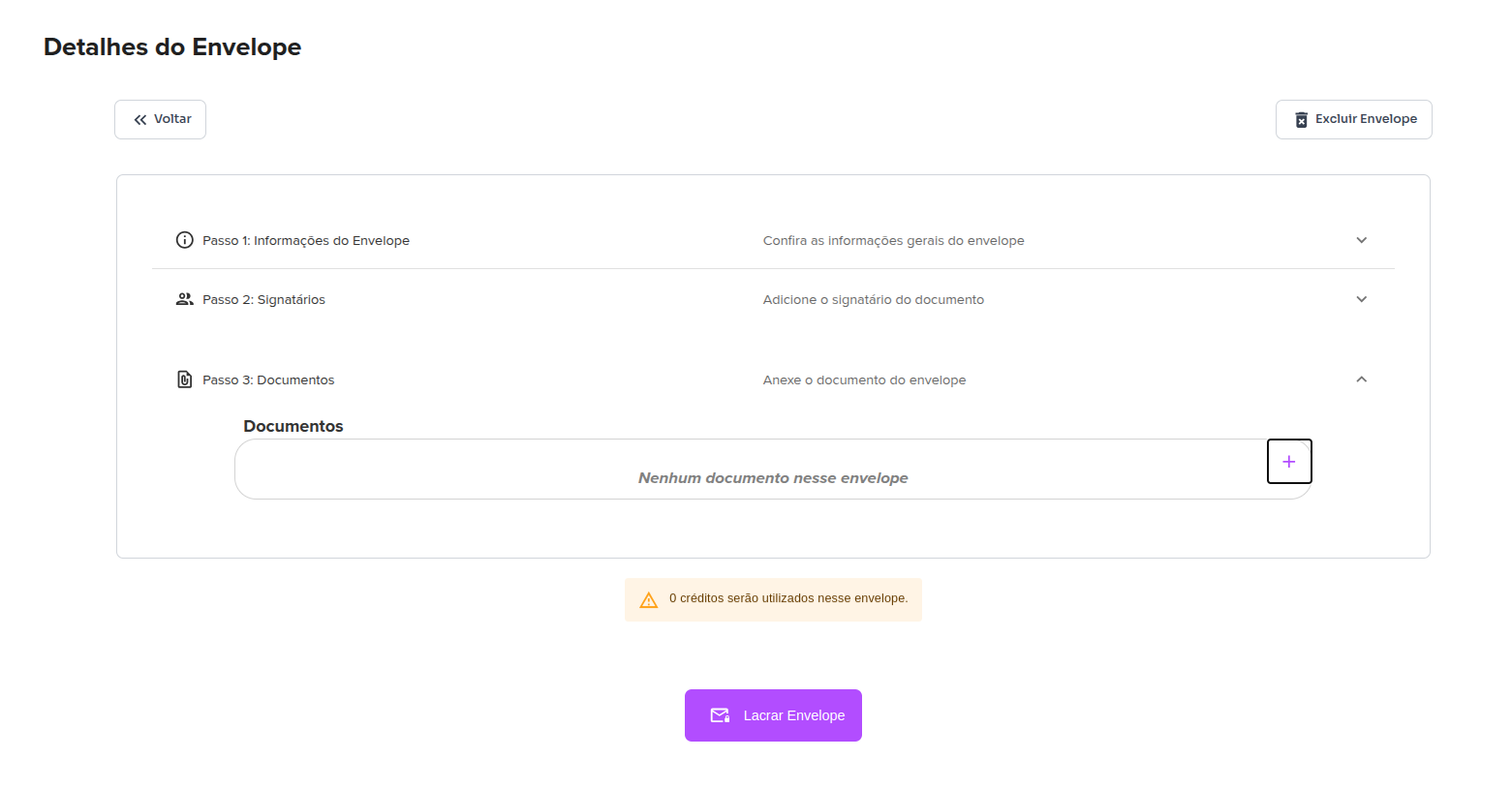Click the signatories people icon on Passo 2
Viewport: 1512px width, 789px height.
[x=184, y=299]
